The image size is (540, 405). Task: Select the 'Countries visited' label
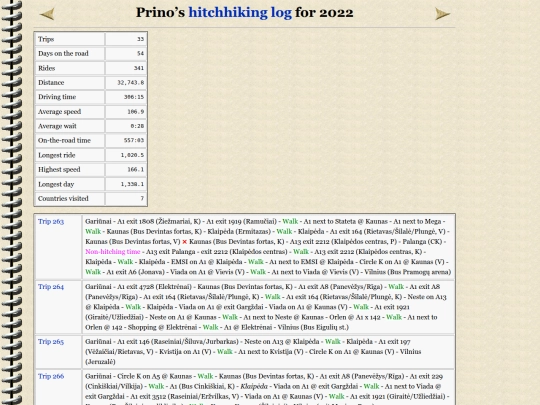63,199
